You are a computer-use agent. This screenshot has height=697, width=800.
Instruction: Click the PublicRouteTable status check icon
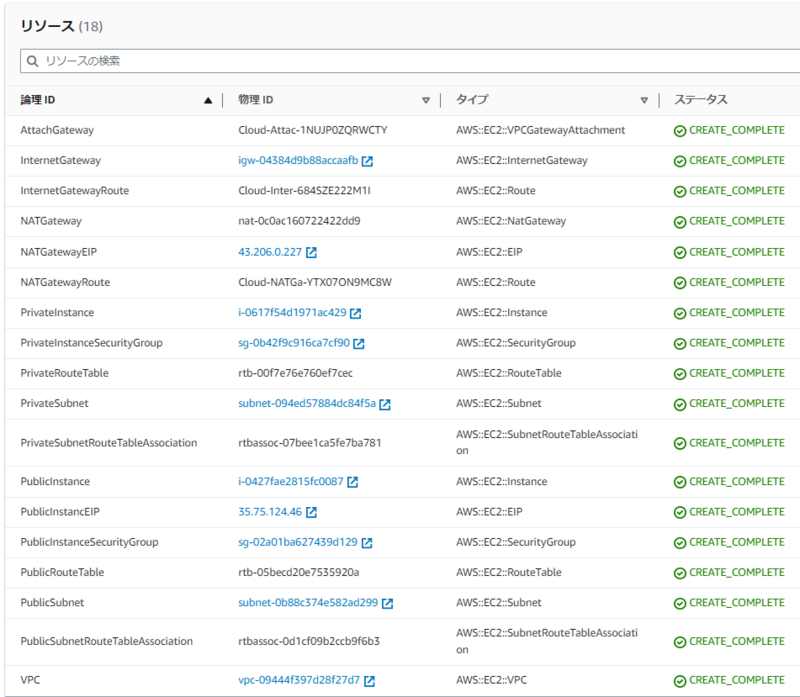[x=680, y=573]
